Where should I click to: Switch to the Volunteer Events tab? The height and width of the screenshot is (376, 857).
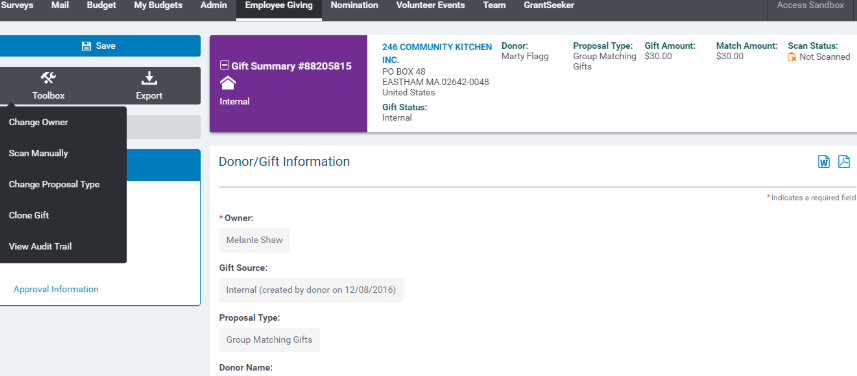pyautogui.click(x=431, y=5)
